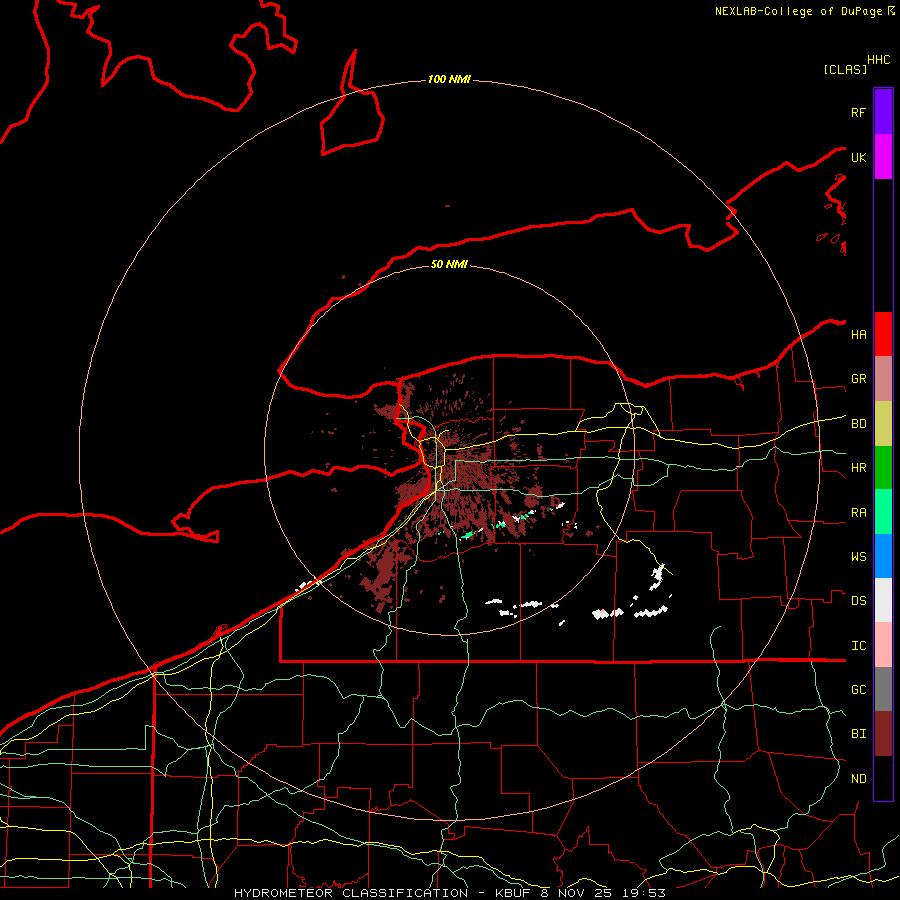
Task: Click the 19:53 timestamp text
Action: (x=646, y=893)
